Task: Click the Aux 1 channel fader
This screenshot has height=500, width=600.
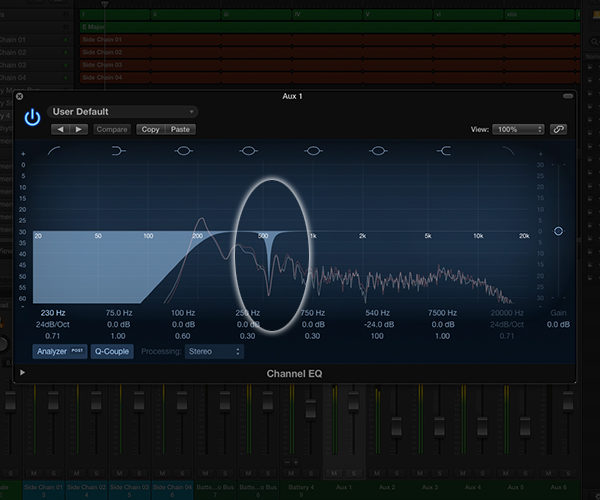Action: pos(354,400)
